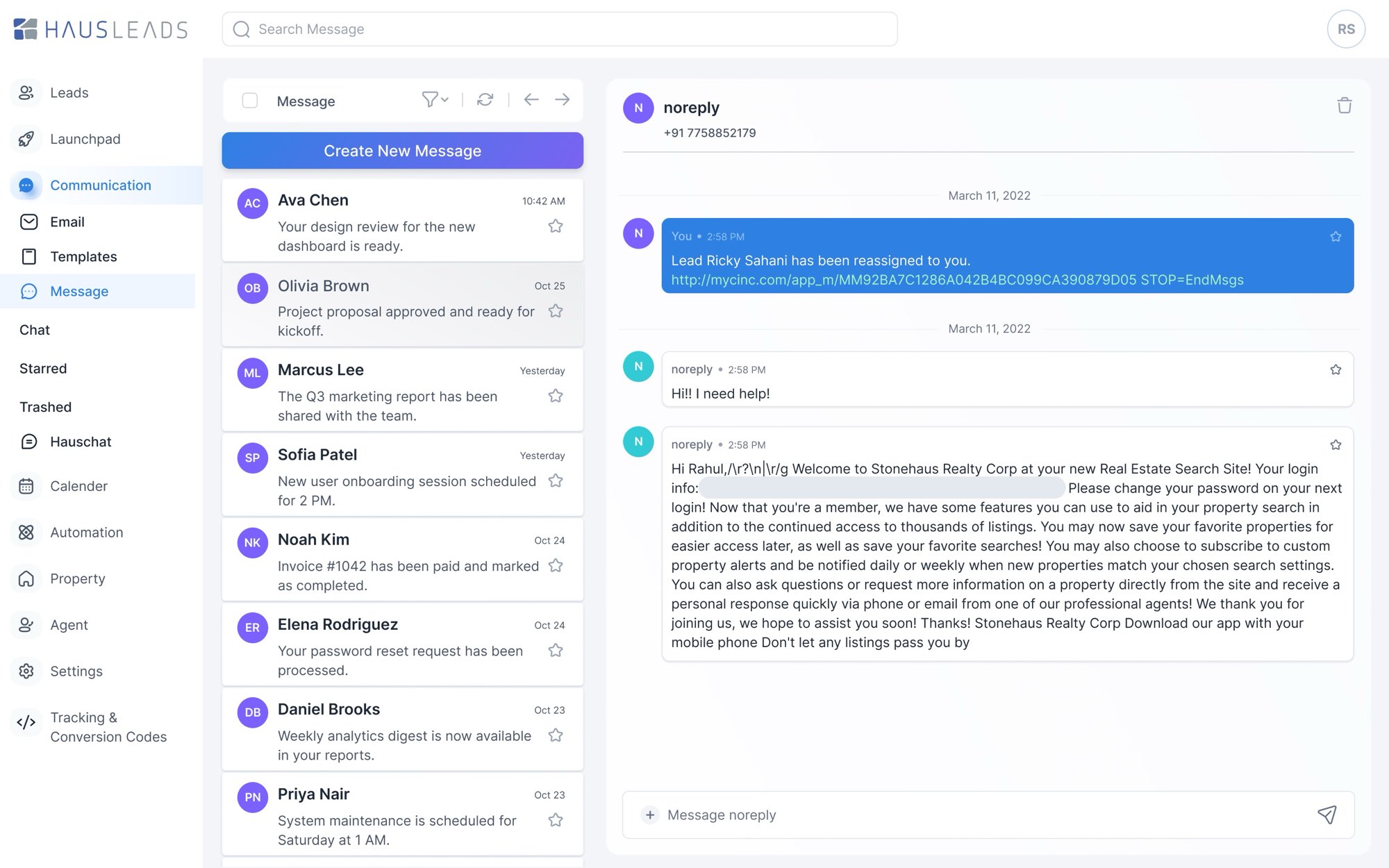This screenshot has height=868, width=1389.
Task: Open Daniel Brooks' analytics digest message
Action: pos(403,729)
